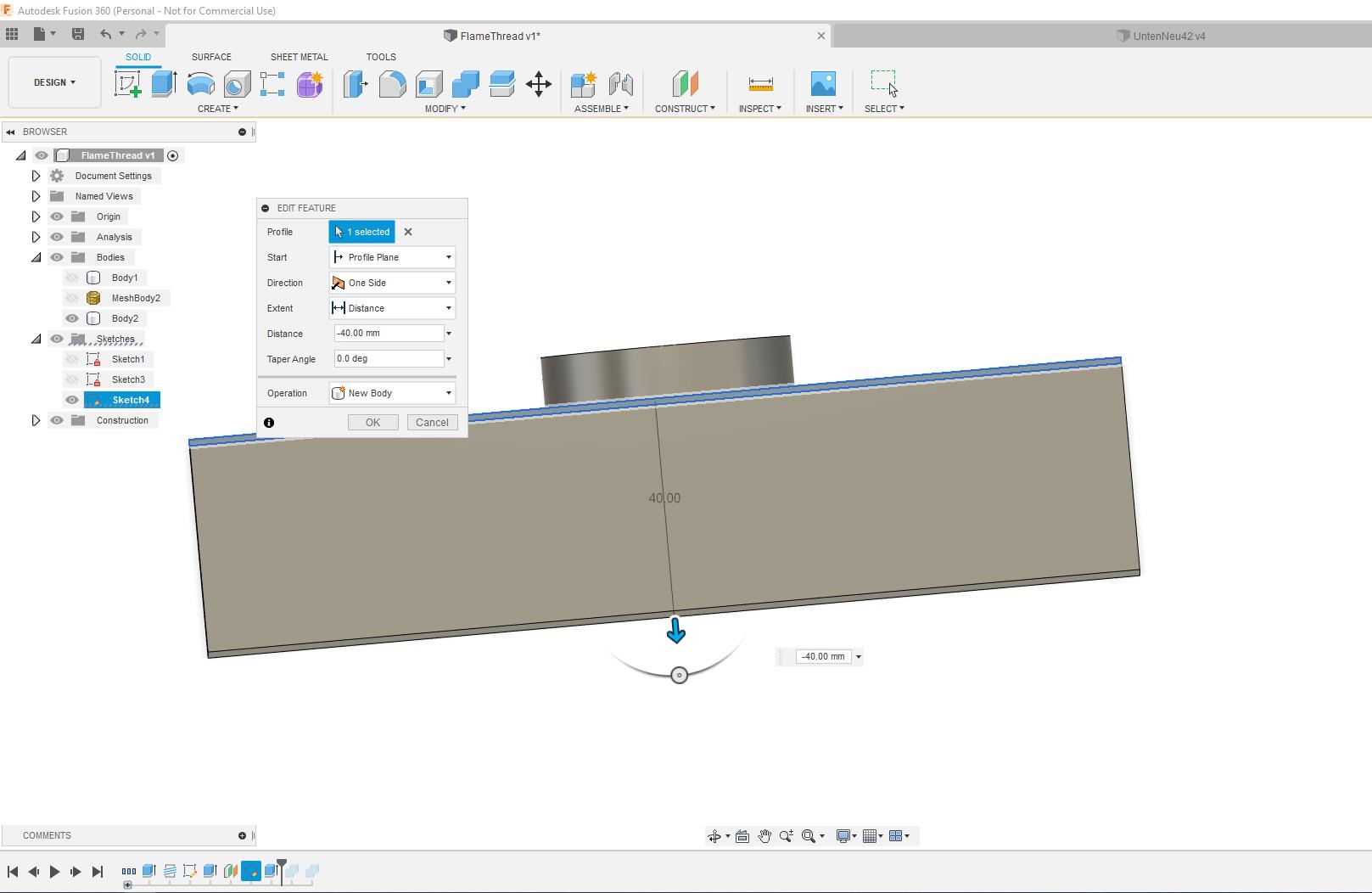
Task: Hide Body2 using its eye icon
Action: (x=72, y=318)
